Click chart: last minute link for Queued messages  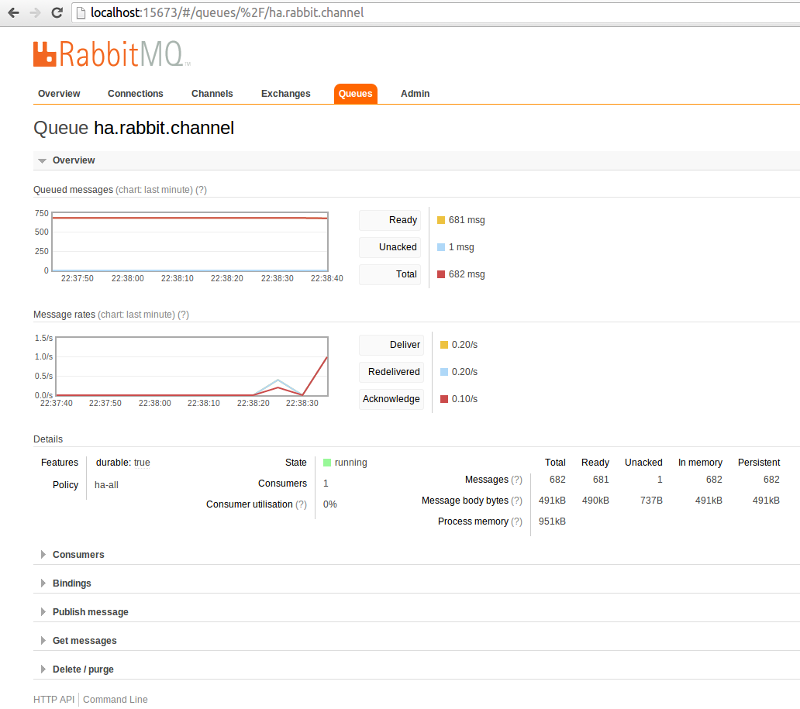click(154, 190)
